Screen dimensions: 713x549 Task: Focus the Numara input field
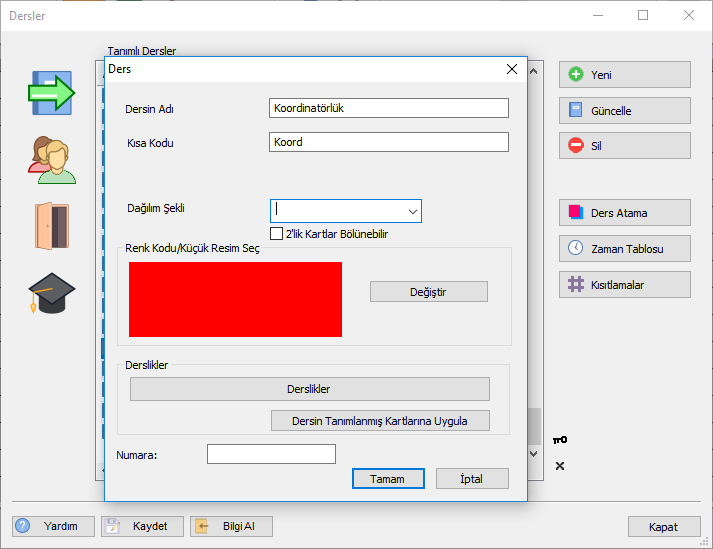pyautogui.click(x=271, y=454)
